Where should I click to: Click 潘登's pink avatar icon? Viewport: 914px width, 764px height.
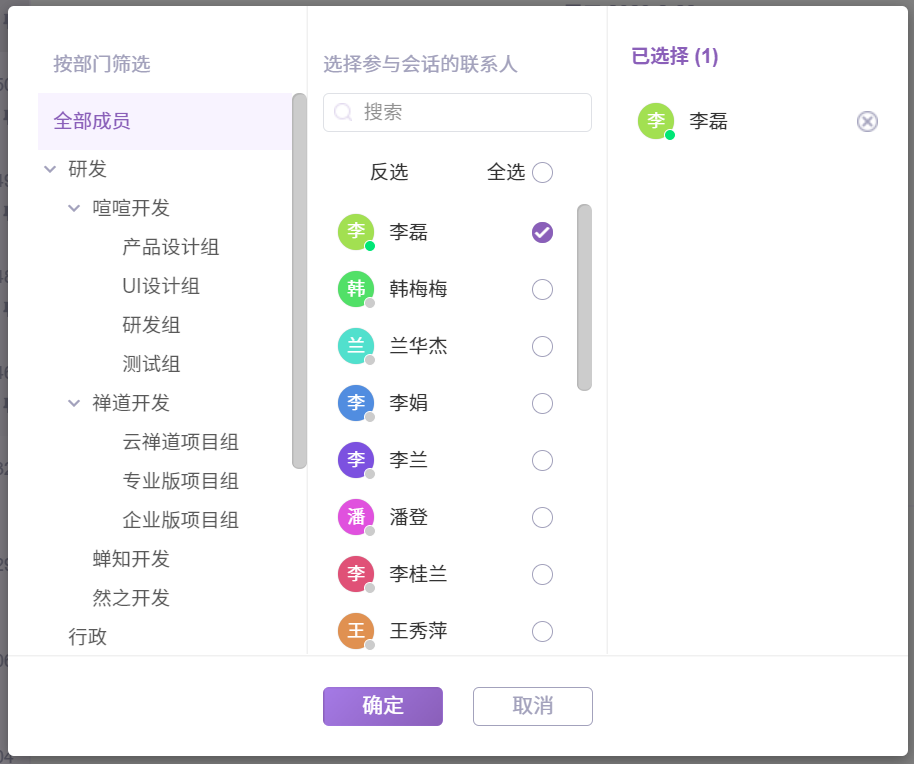pyautogui.click(x=356, y=517)
